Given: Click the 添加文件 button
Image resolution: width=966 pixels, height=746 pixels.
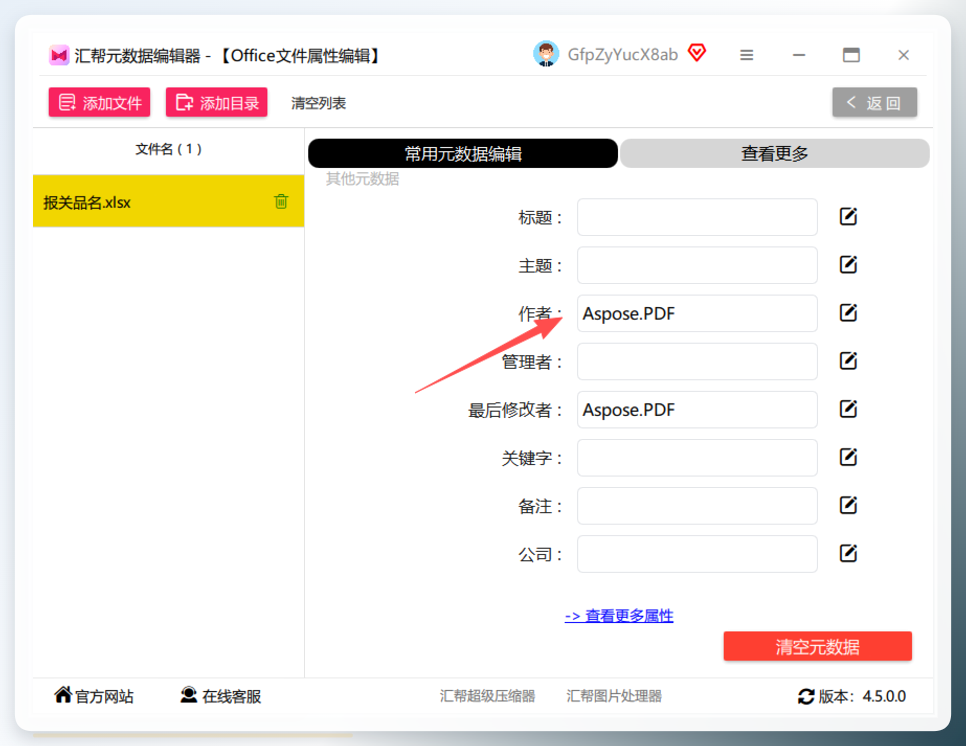Looking at the screenshot, I should [99, 102].
